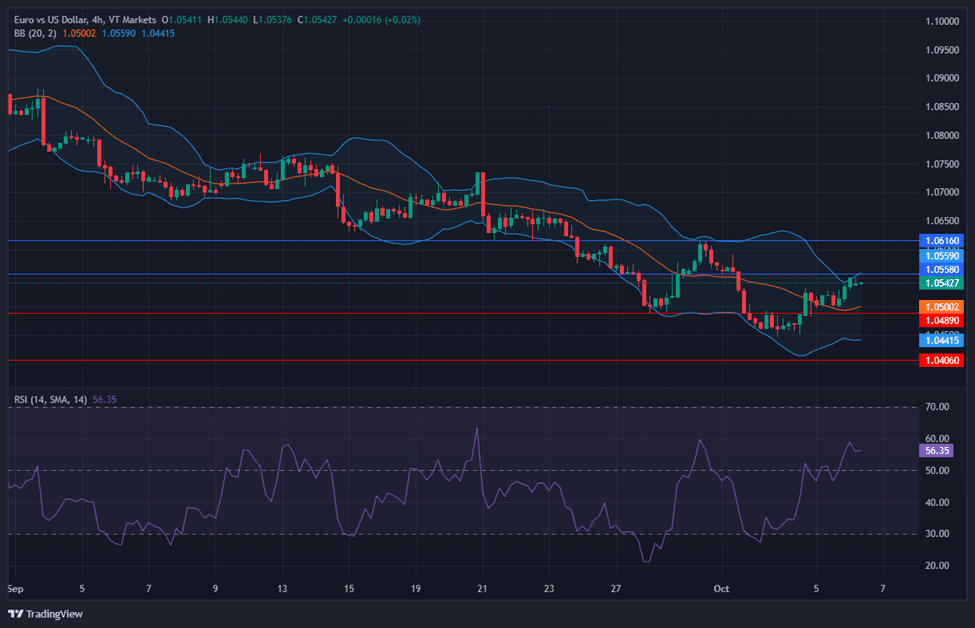Click the 1.06160 blue price axis label

point(942,241)
